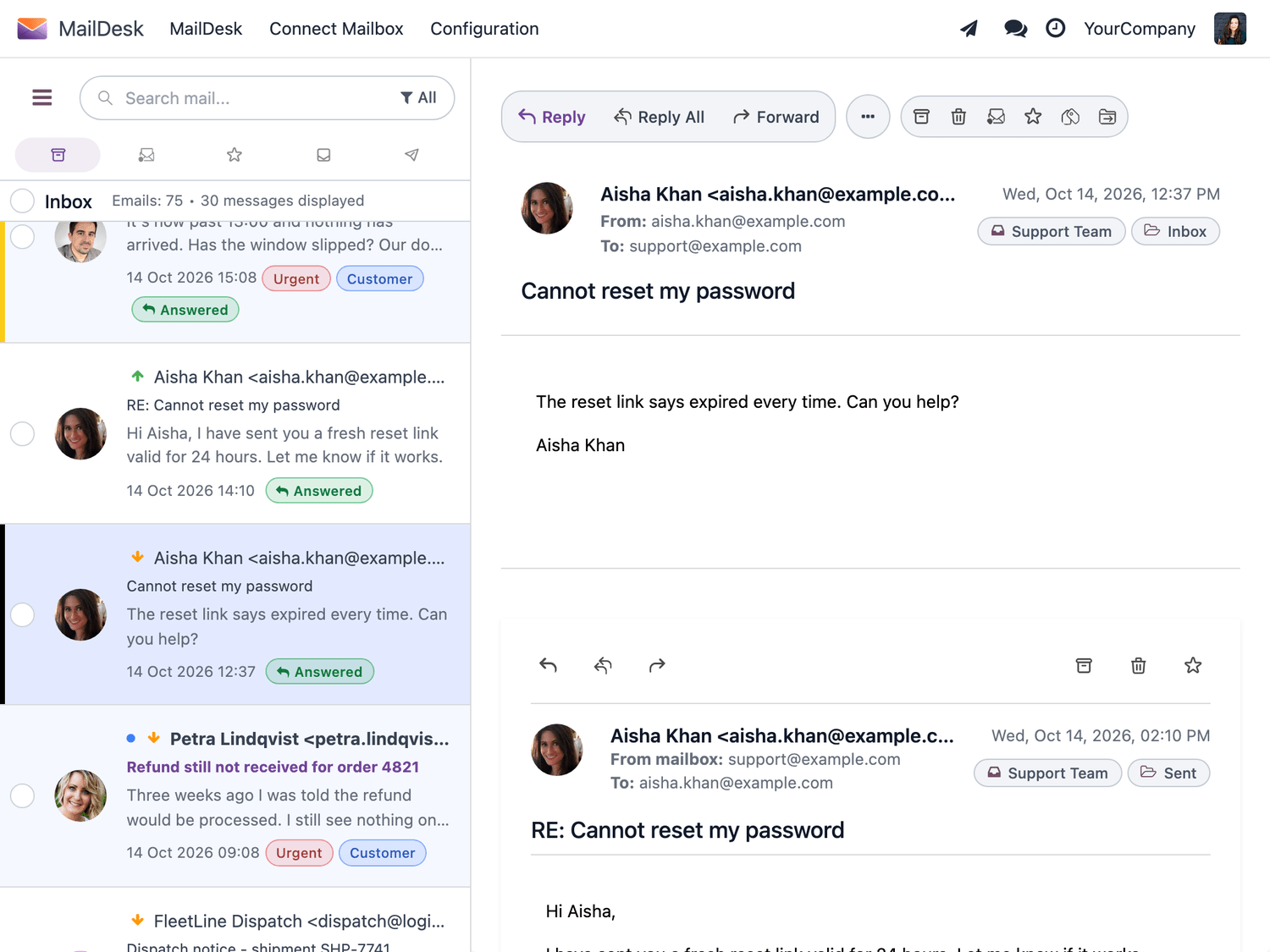The image size is (1270, 952).
Task: Toggle the hamburger sidebar menu
Action: pyautogui.click(x=42, y=98)
